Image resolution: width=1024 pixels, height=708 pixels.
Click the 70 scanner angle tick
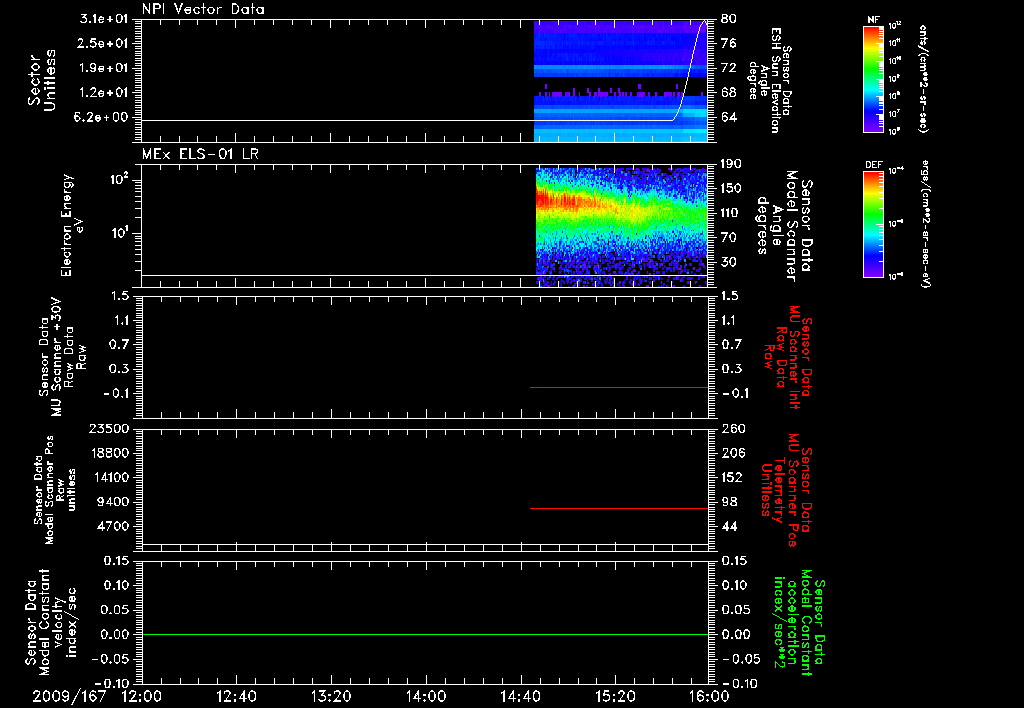(x=729, y=238)
